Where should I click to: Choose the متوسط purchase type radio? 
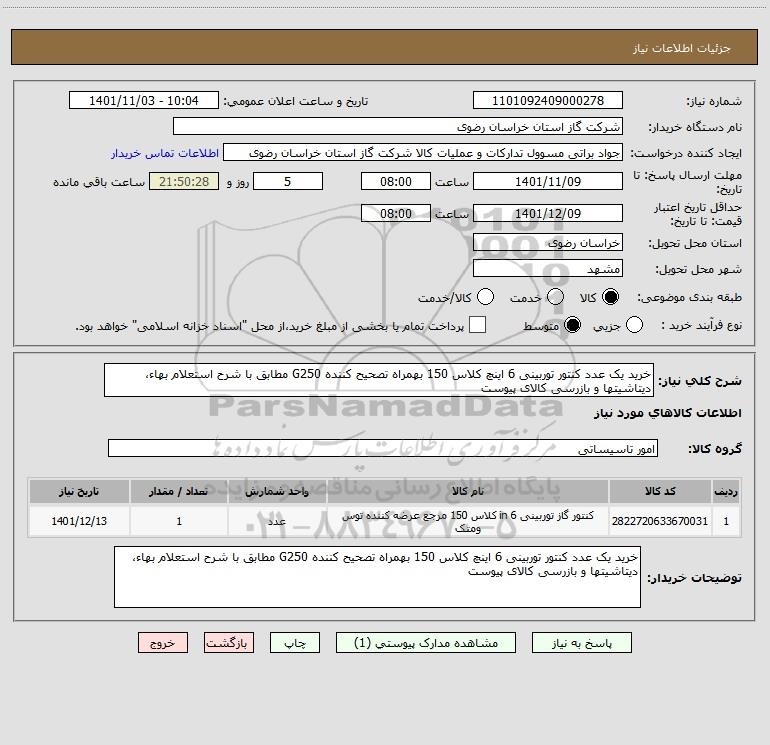(573, 325)
